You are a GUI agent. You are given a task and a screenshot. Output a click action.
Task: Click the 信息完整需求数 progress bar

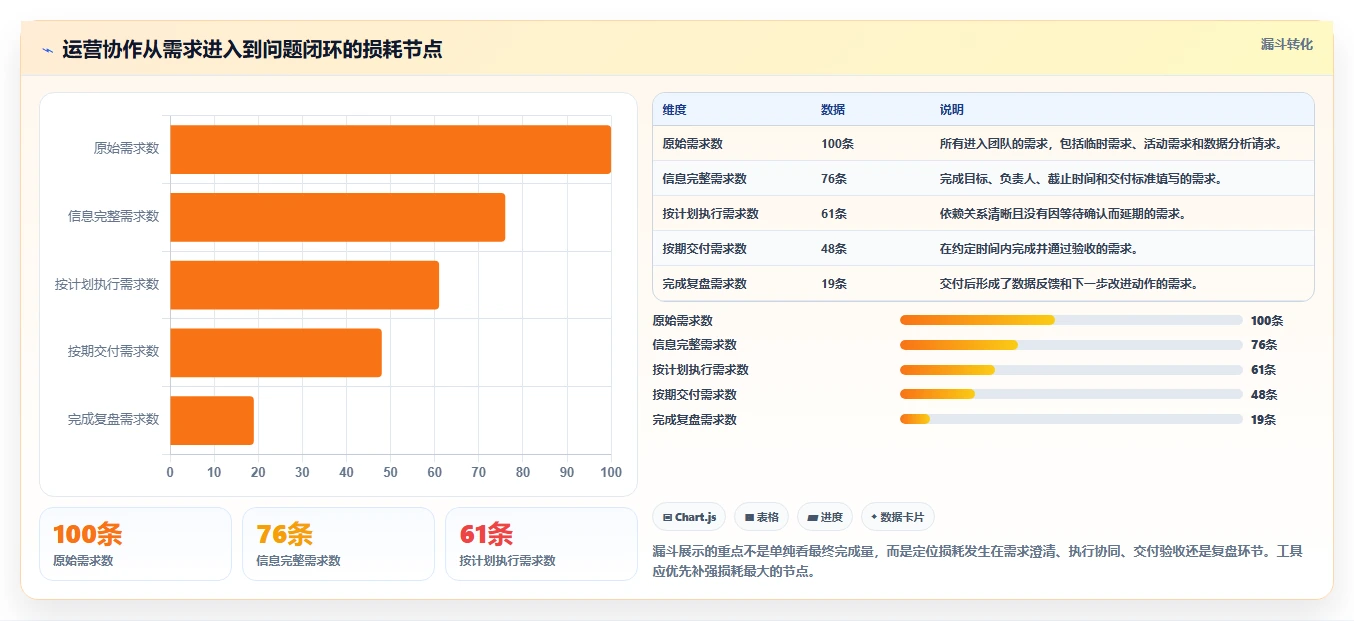coord(1071,345)
